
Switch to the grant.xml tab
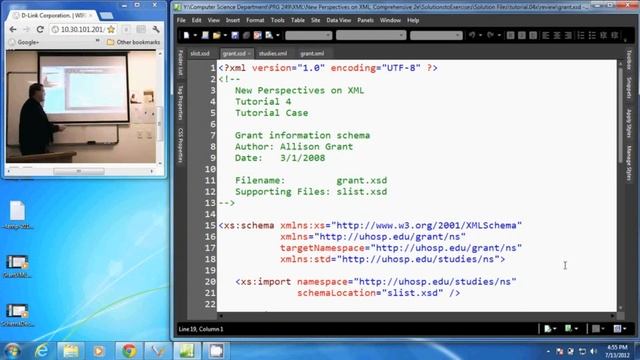coord(312,53)
